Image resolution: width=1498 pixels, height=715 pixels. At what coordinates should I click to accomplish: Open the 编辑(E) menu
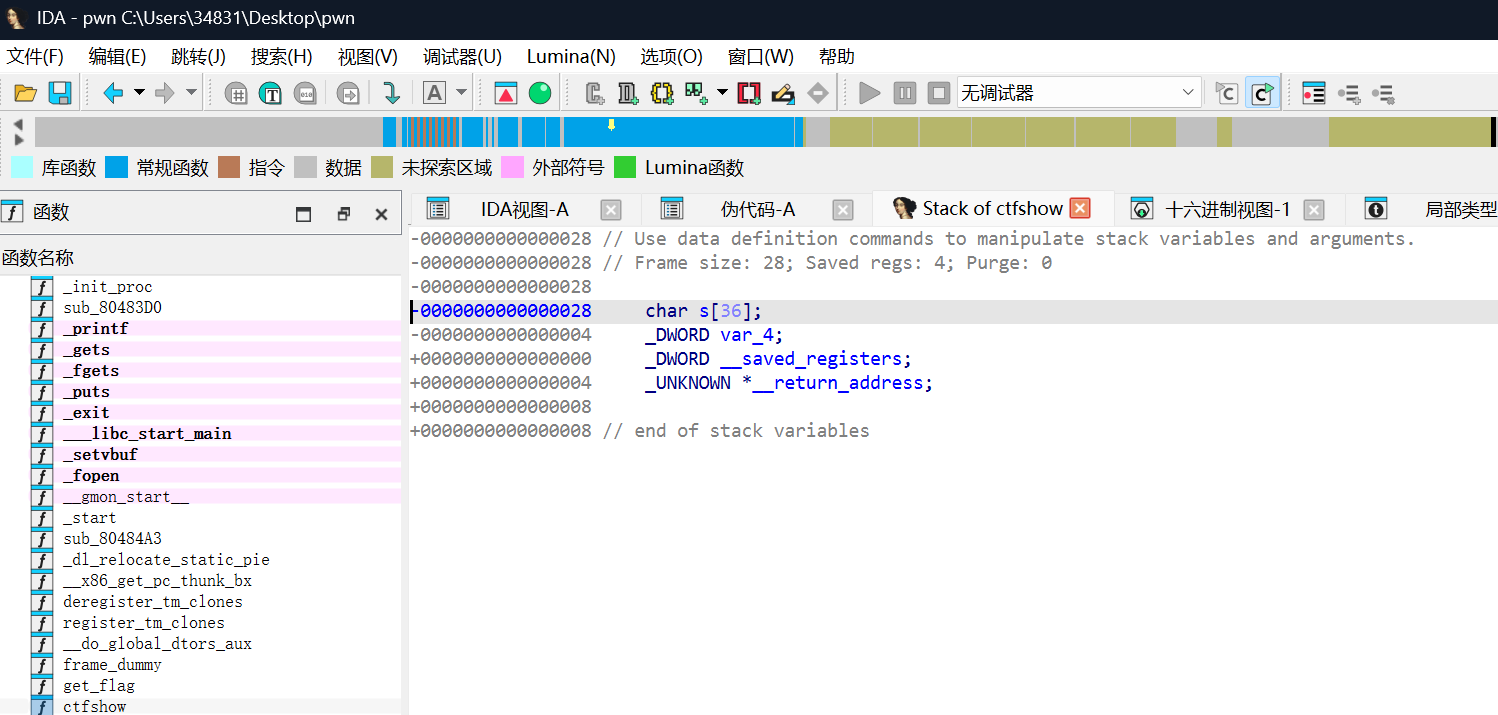[117, 57]
